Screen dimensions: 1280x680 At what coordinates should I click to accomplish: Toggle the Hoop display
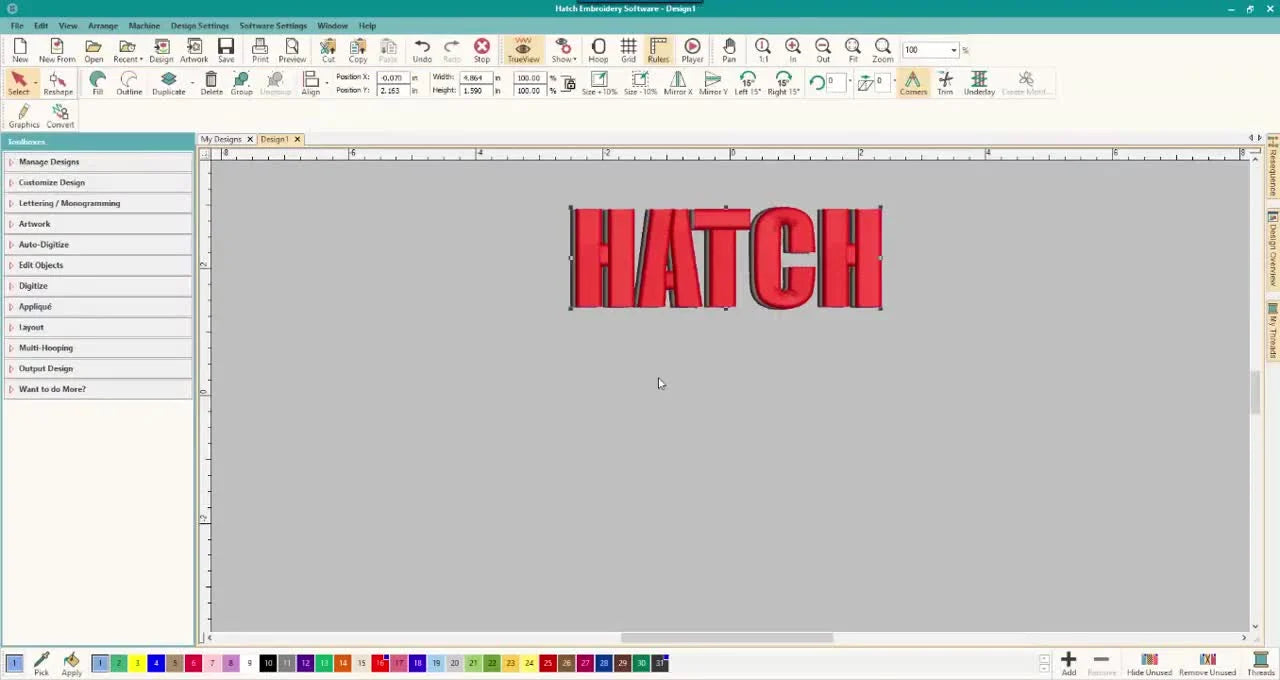(598, 50)
